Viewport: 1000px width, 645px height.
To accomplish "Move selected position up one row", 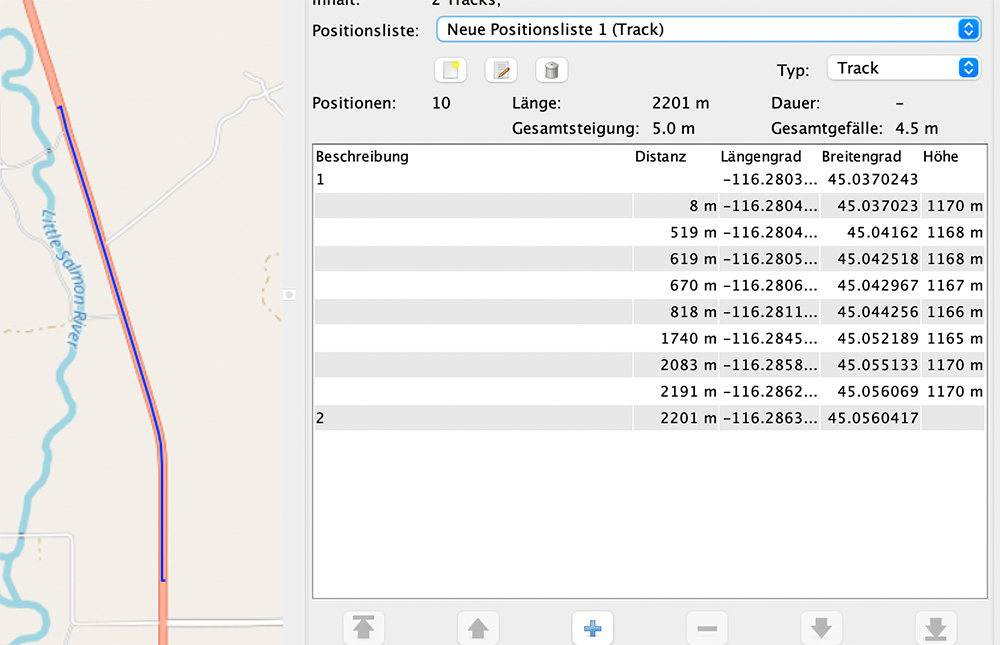I will (x=478, y=629).
